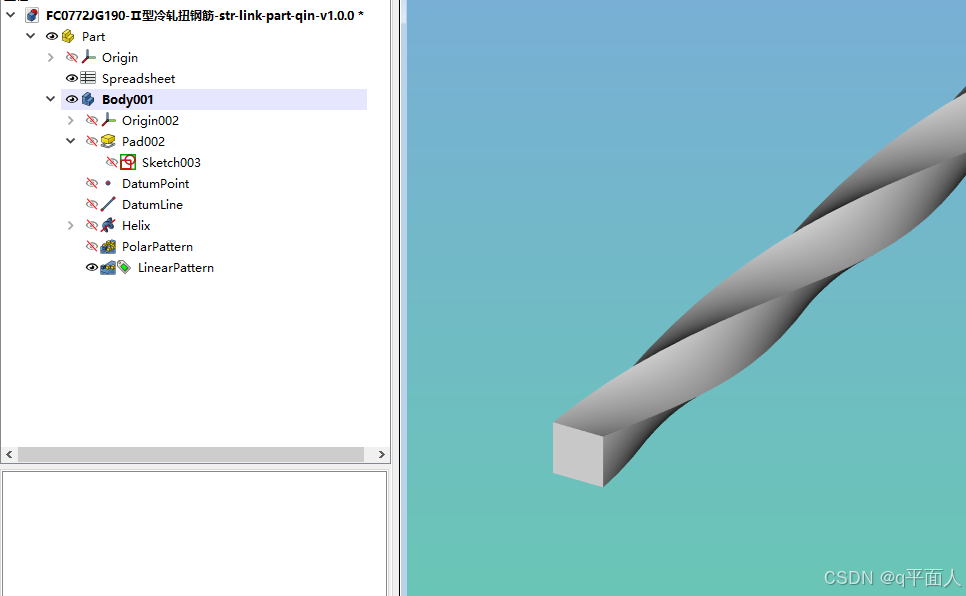The width and height of the screenshot is (966, 596).
Task: Show DatumLine via its crossed eye
Action: [92, 204]
